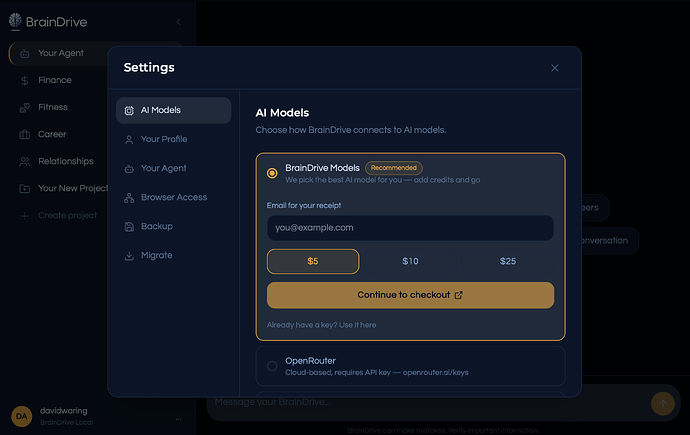Screen dimensions: 690x435
Task: Click the Your Profile person icon
Action: pyautogui.click(x=129, y=140)
